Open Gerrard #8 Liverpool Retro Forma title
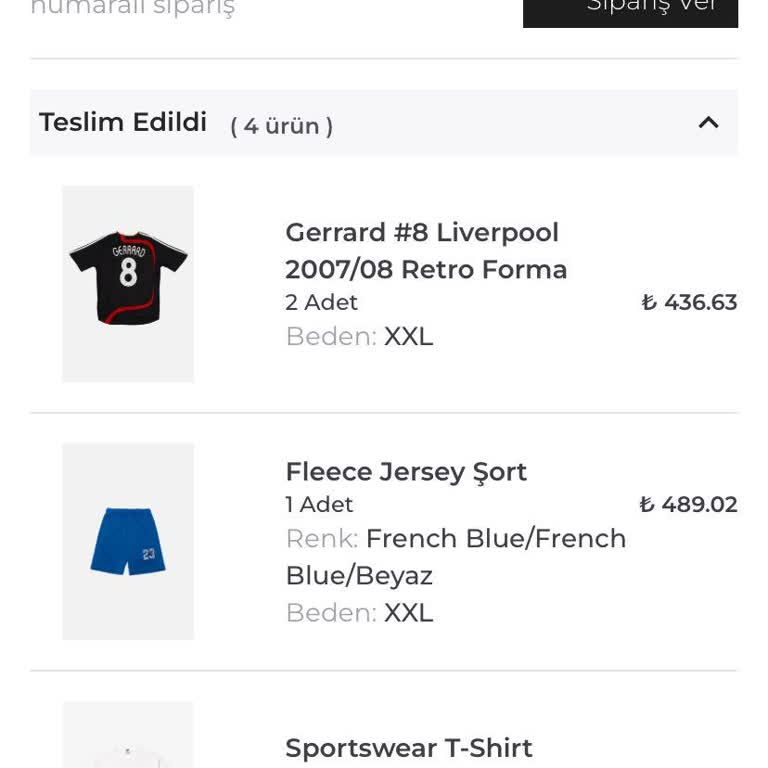 coord(425,250)
